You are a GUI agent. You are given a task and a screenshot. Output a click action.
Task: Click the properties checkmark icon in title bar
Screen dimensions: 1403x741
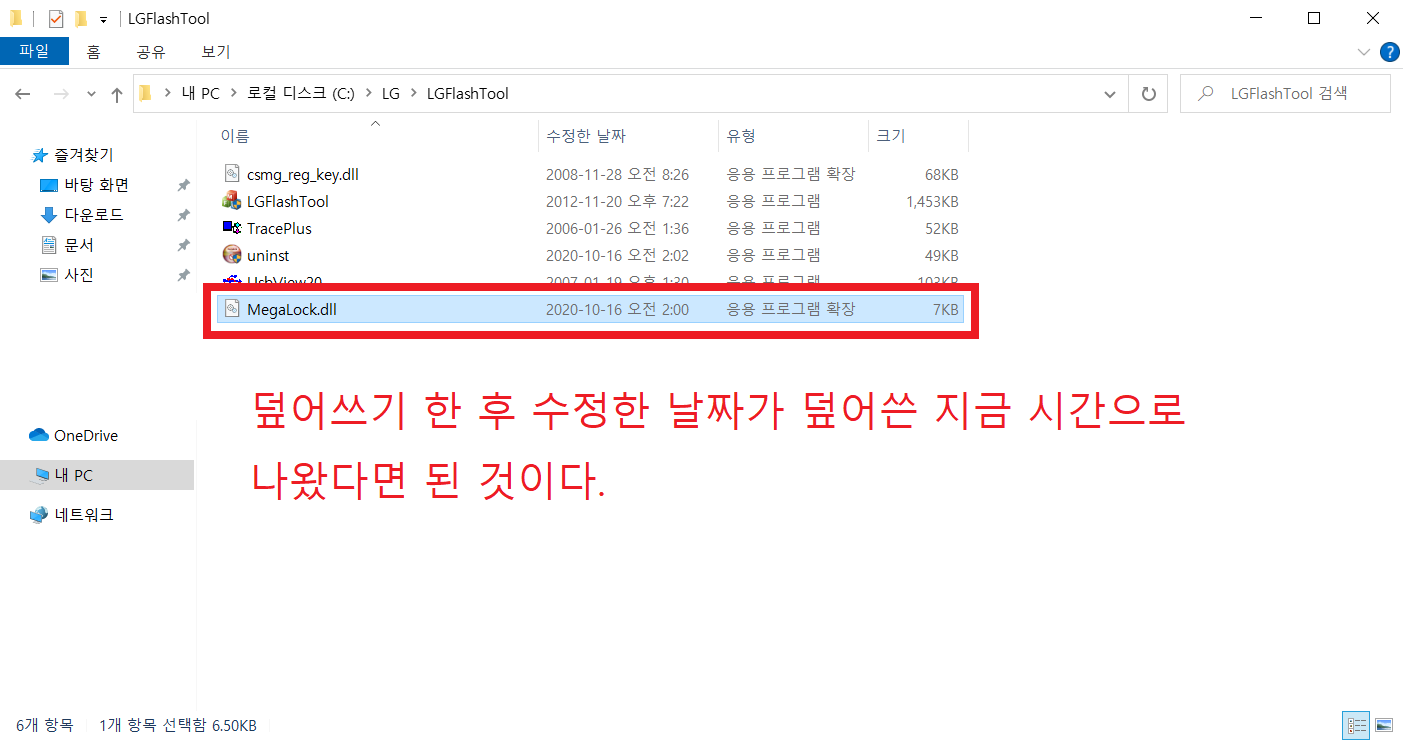(56, 18)
